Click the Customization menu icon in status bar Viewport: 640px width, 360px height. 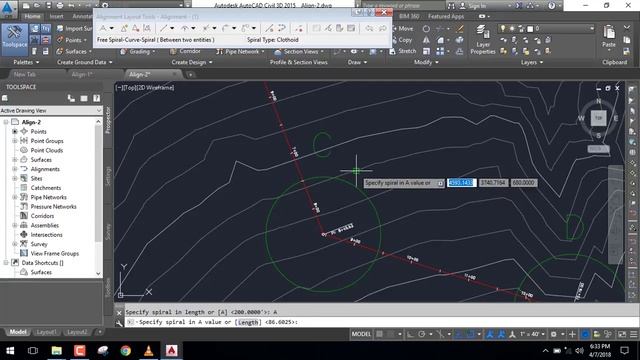[633, 334]
